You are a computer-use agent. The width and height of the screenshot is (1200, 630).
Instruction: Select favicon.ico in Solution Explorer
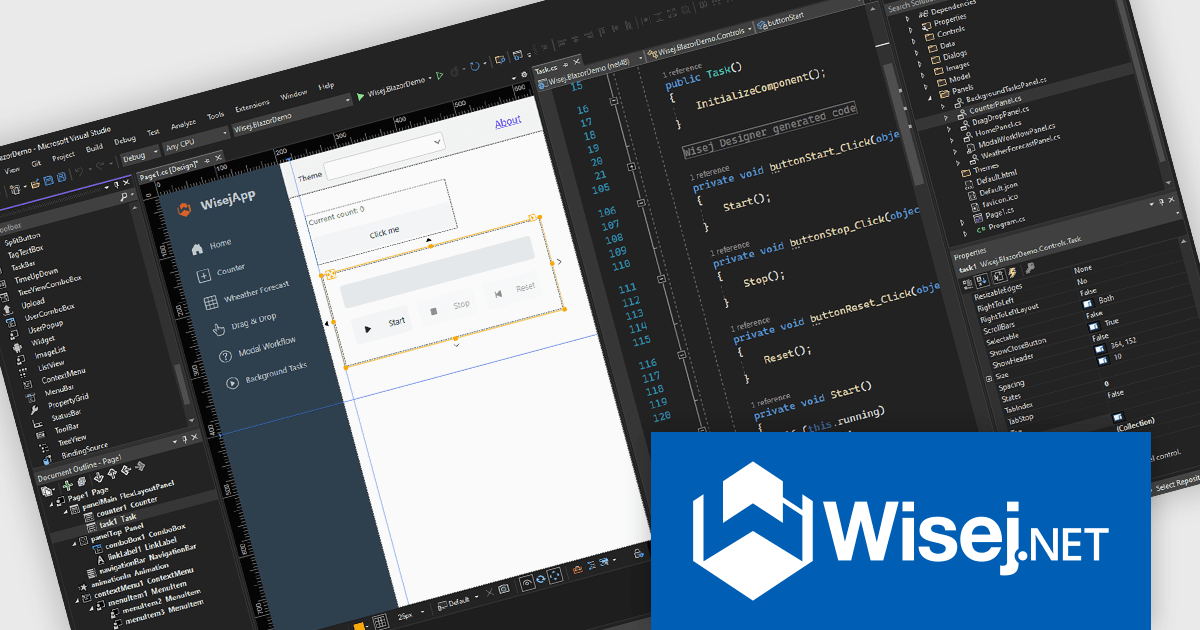(1001, 200)
